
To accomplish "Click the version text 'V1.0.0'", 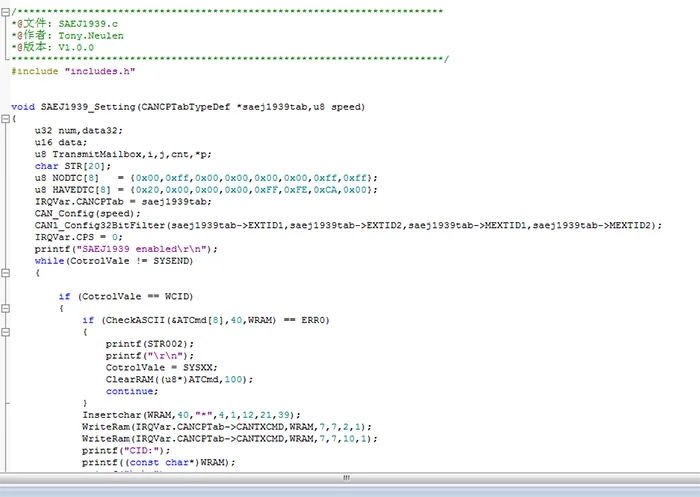I will pos(76,48).
